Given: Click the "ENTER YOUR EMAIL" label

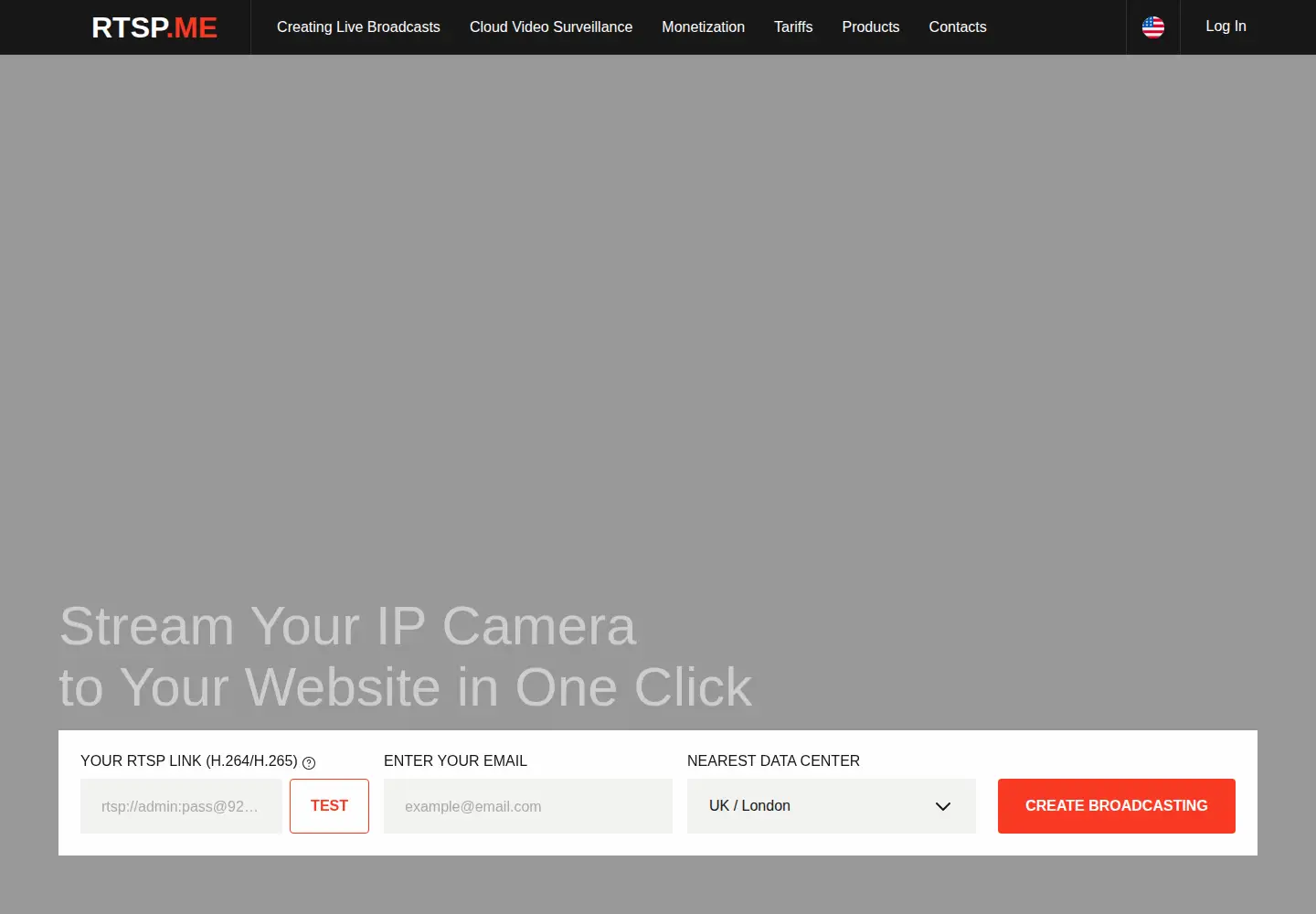Looking at the screenshot, I should coord(455,761).
